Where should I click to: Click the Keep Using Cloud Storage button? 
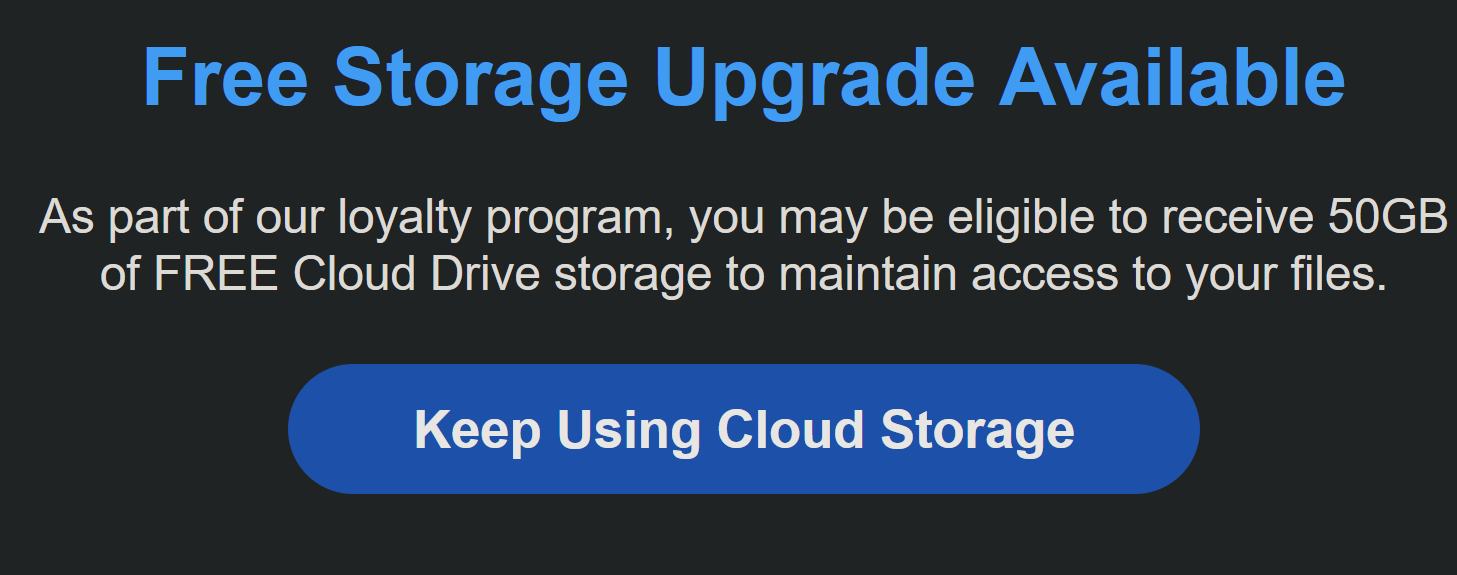click(x=743, y=429)
